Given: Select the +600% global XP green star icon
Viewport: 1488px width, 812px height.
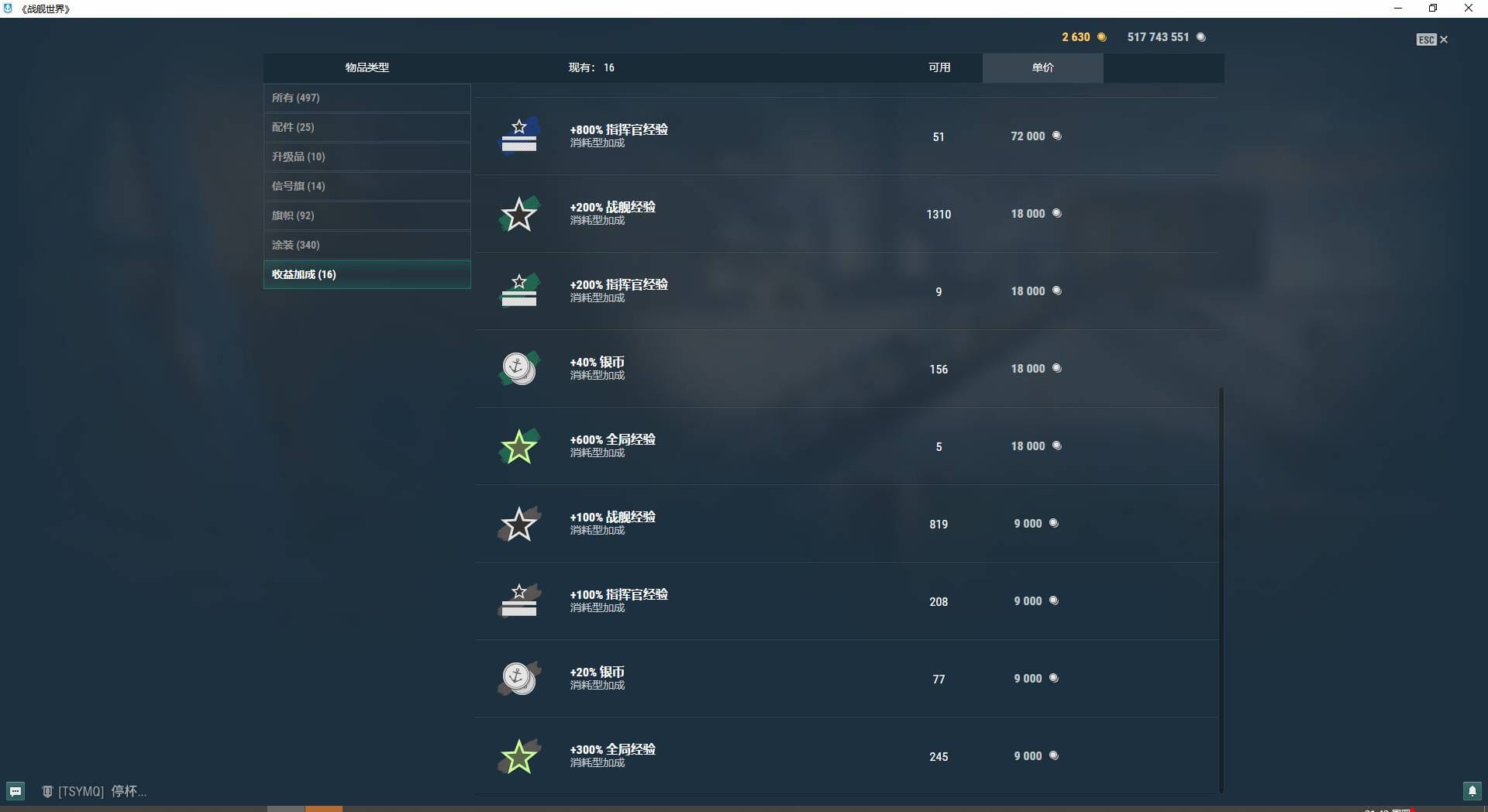Looking at the screenshot, I should (x=518, y=446).
